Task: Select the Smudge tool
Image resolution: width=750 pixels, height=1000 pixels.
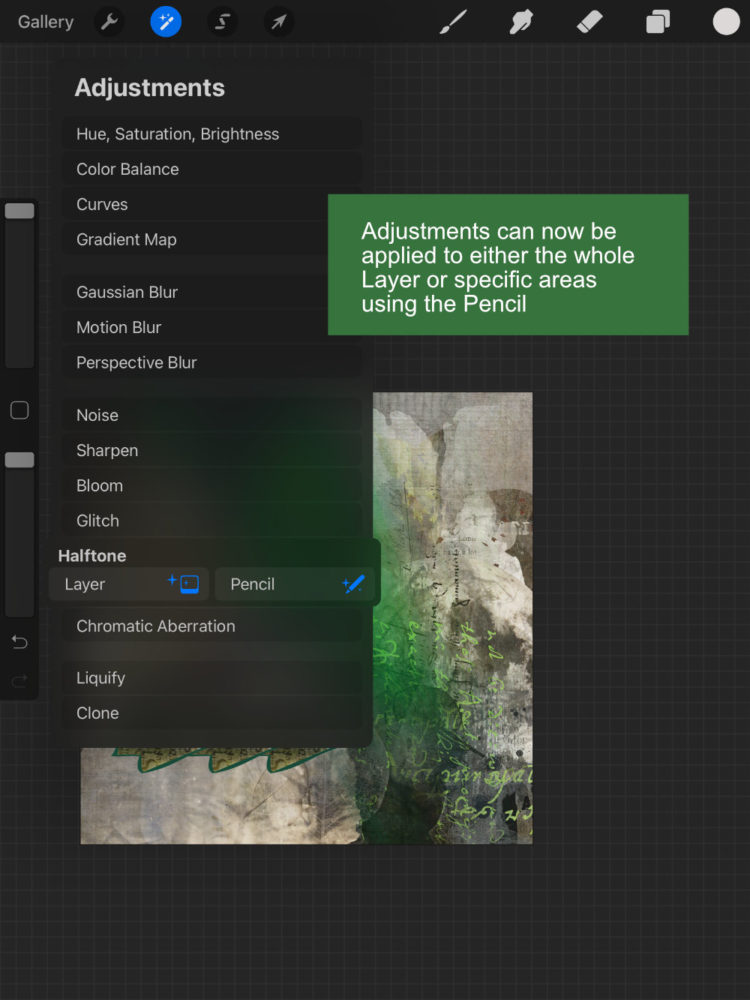Action: click(x=521, y=21)
